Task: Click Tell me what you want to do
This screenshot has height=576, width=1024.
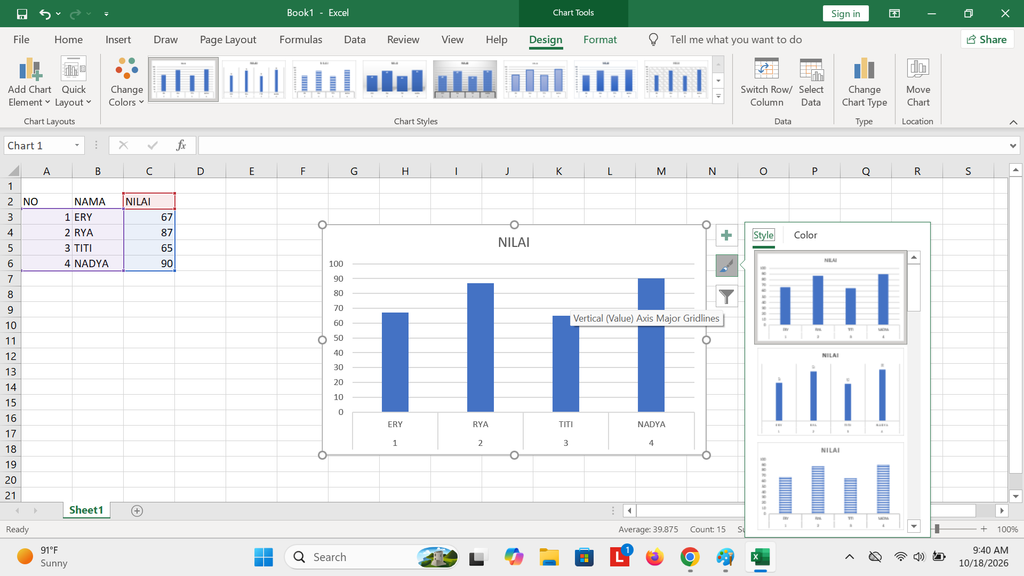Action: point(735,40)
